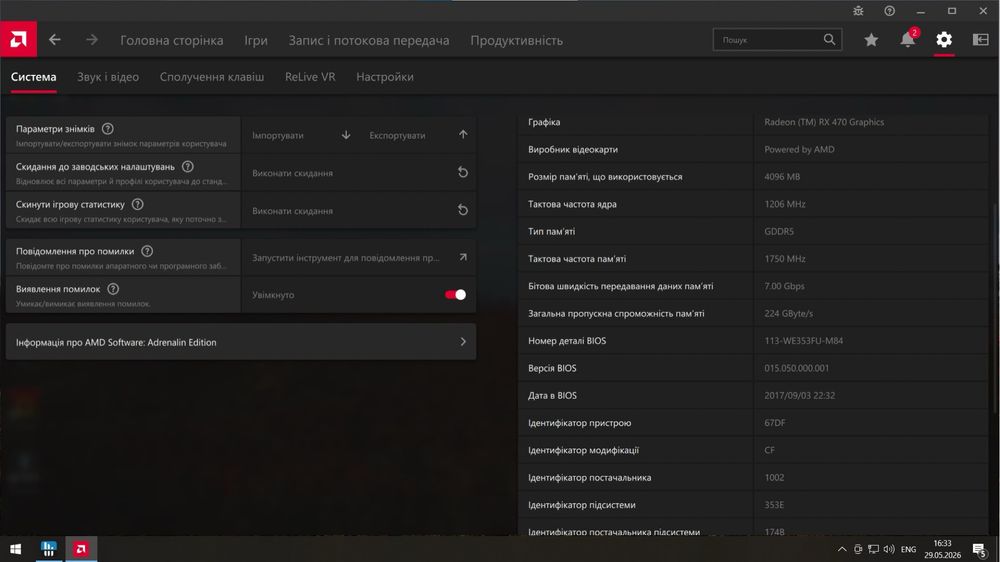Click the bug report icon in title bar
Image resolution: width=1000 pixels, height=562 pixels.
coord(858,11)
